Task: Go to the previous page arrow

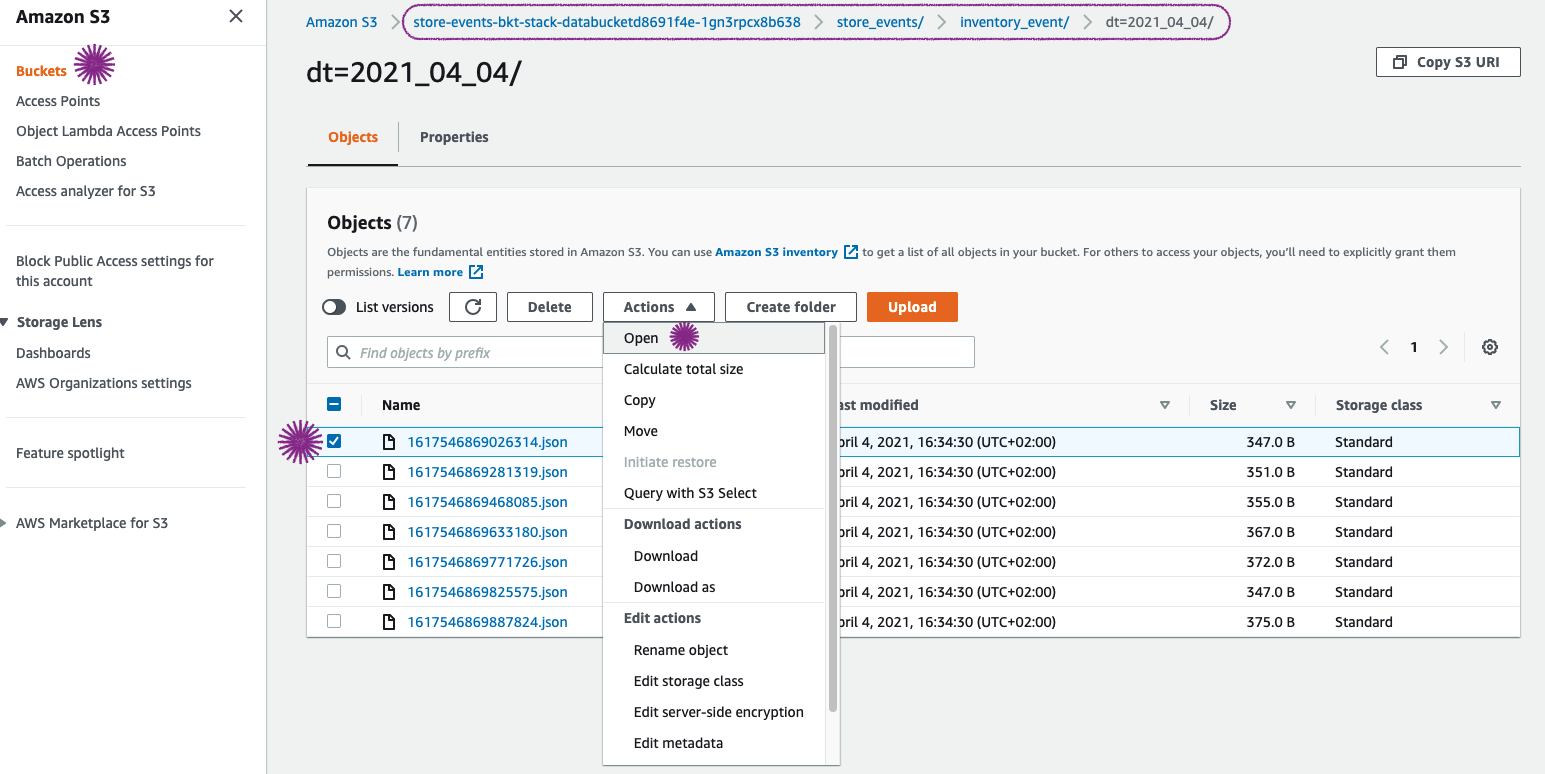Action: coord(1384,347)
